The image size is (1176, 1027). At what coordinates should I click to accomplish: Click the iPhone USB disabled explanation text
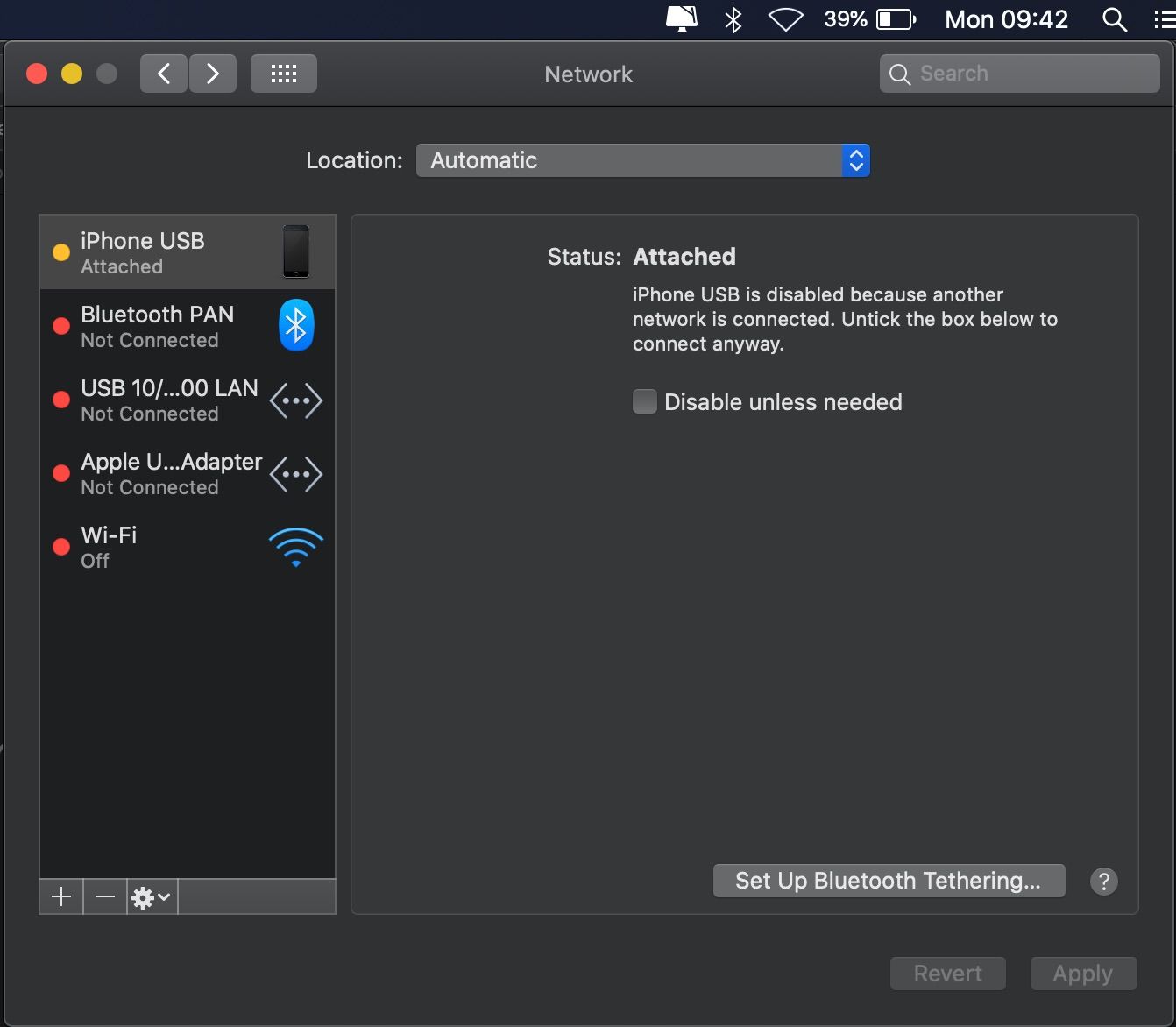pos(845,319)
